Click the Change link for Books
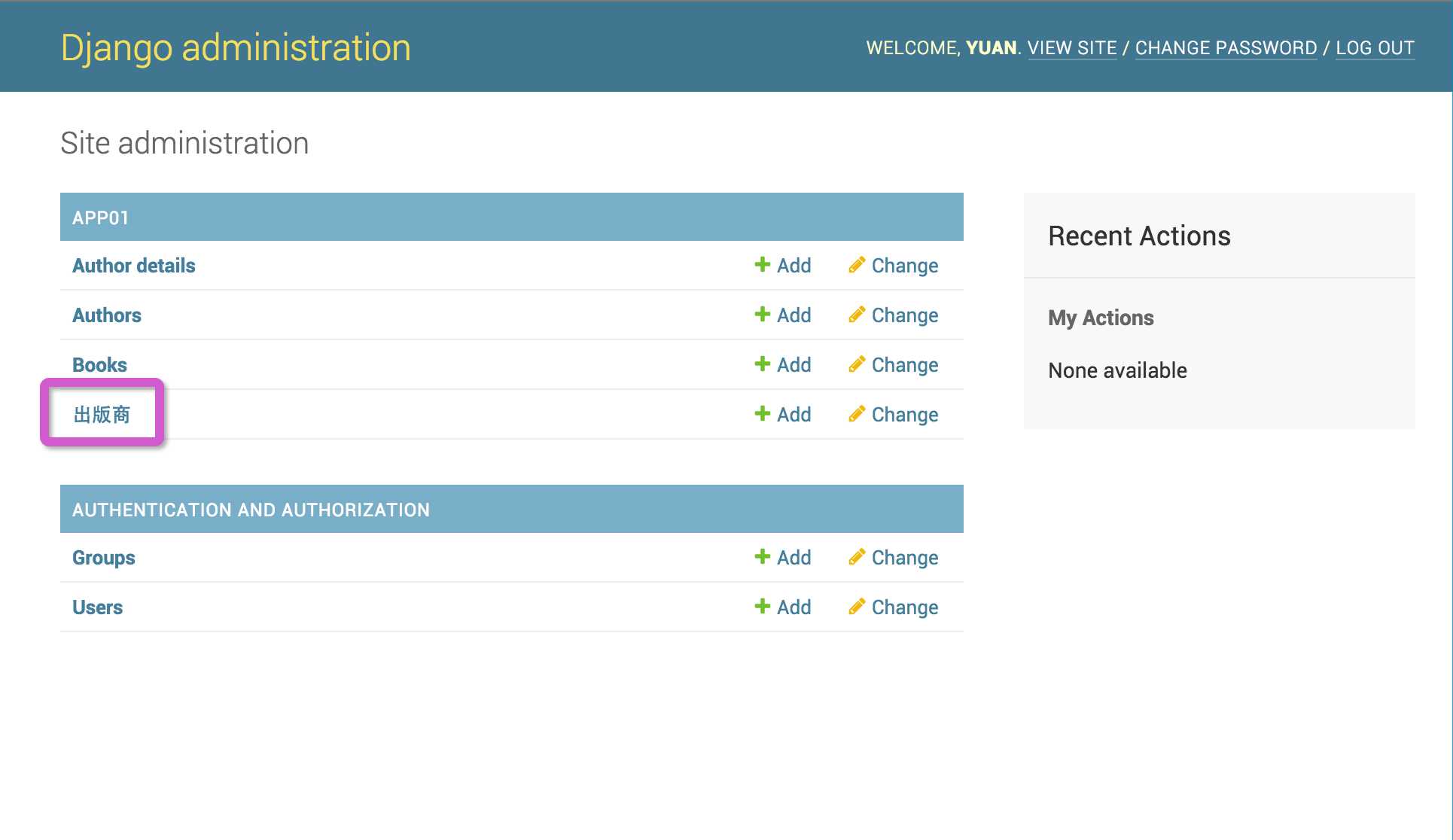 click(x=905, y=365)
